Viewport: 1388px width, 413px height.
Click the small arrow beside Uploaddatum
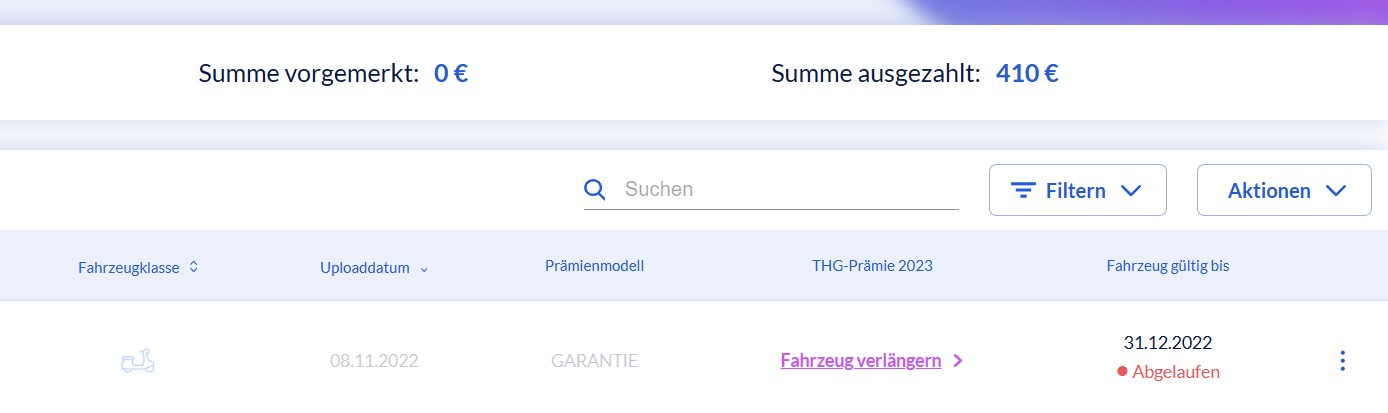pyautogui.click(x=424, y=268)
